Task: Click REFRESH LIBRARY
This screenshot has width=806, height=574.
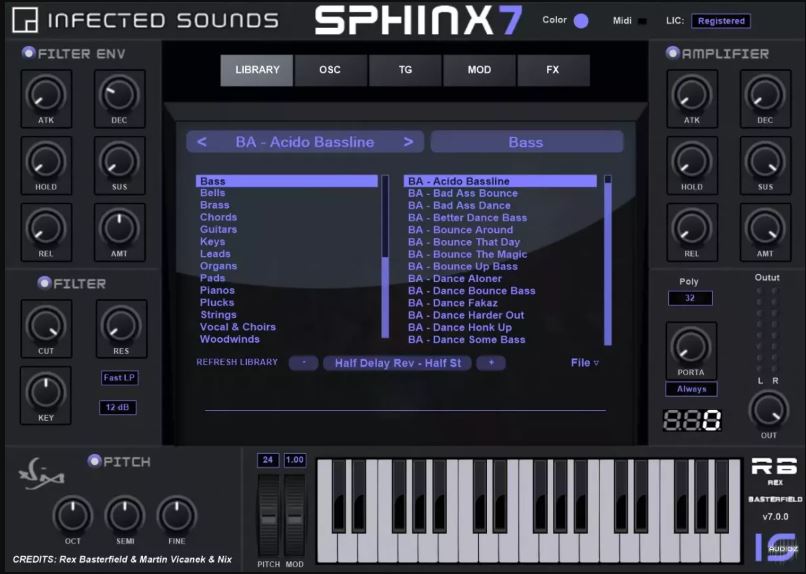Action: click(x=237, y=362)
